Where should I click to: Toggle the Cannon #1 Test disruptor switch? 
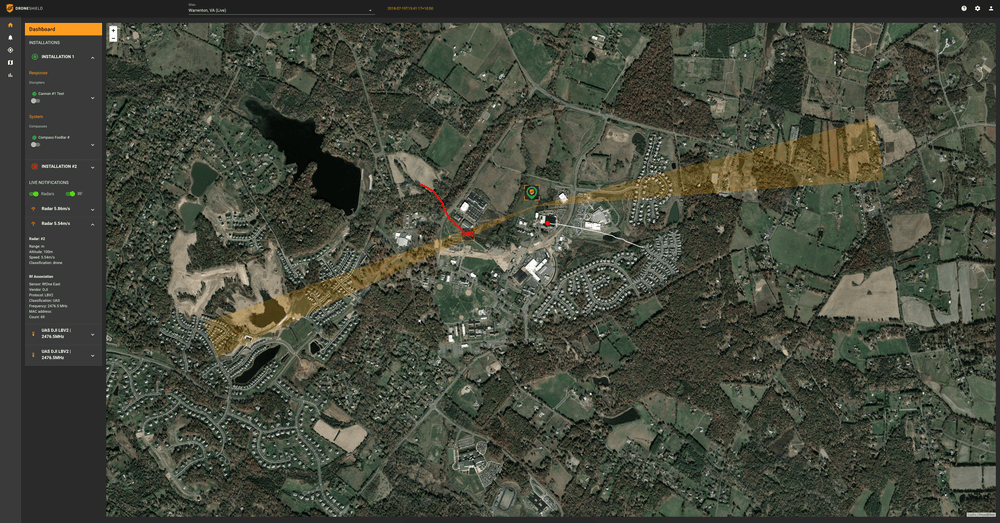(x=35, y=101)
